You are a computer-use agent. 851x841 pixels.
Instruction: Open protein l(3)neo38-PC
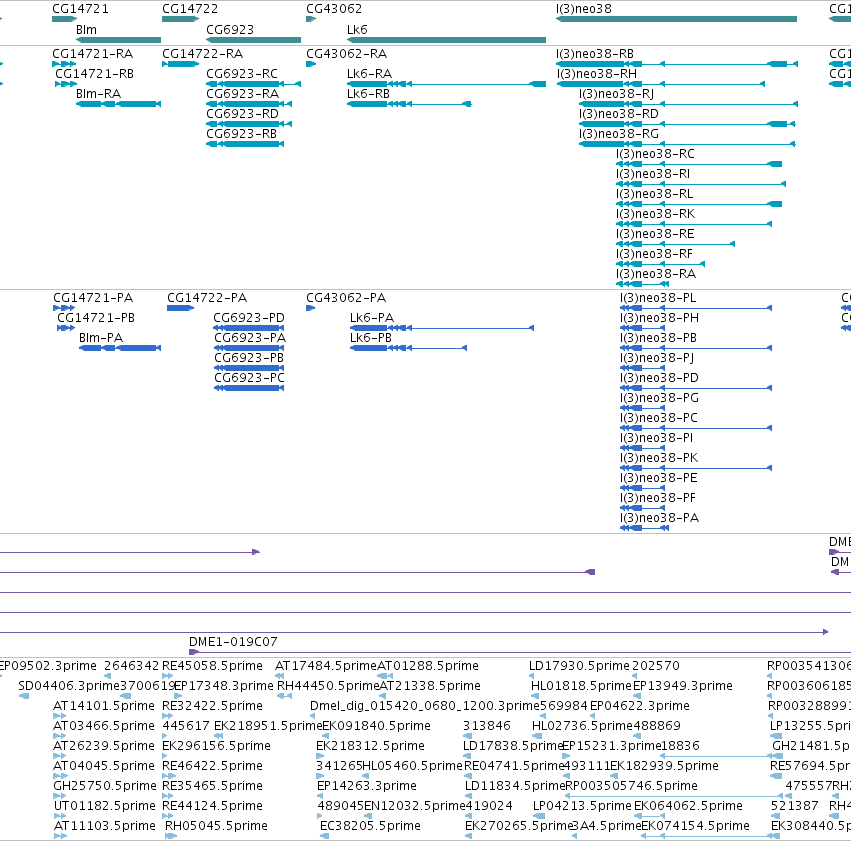[696, 429]
